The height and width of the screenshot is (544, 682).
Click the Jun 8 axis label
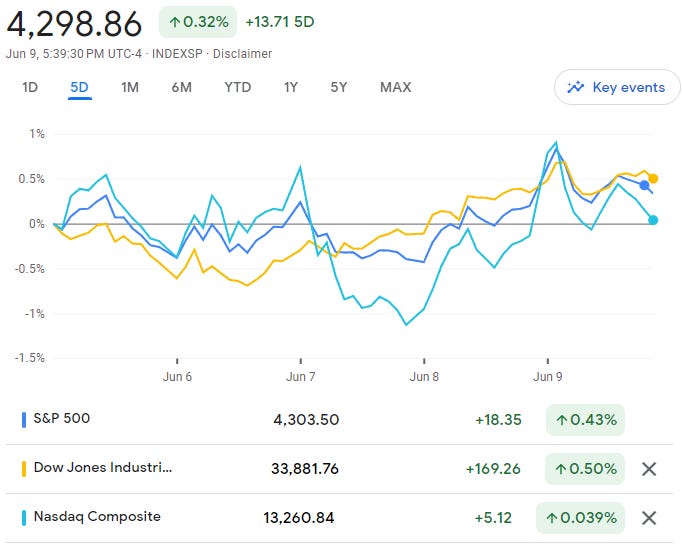[424, 377]
